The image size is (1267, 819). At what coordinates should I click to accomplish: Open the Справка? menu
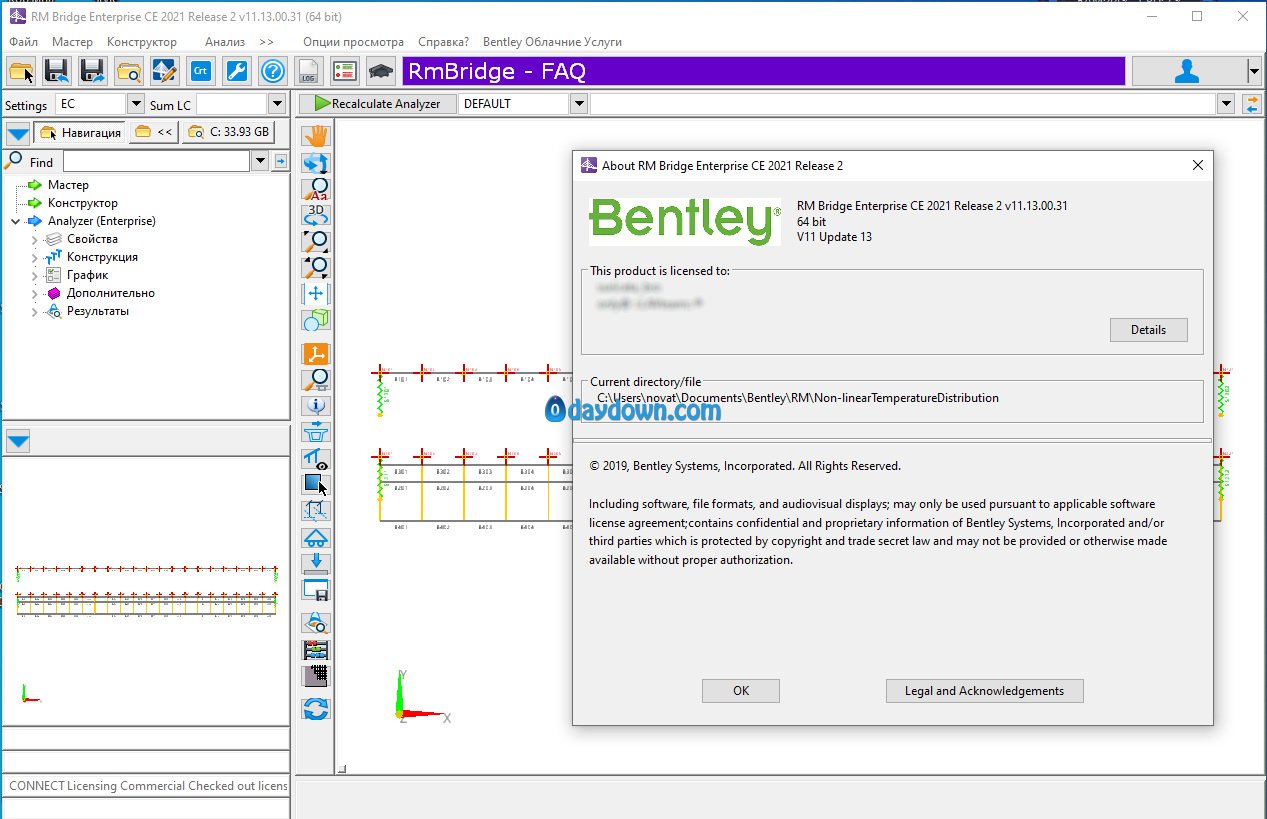click(443, 42)
